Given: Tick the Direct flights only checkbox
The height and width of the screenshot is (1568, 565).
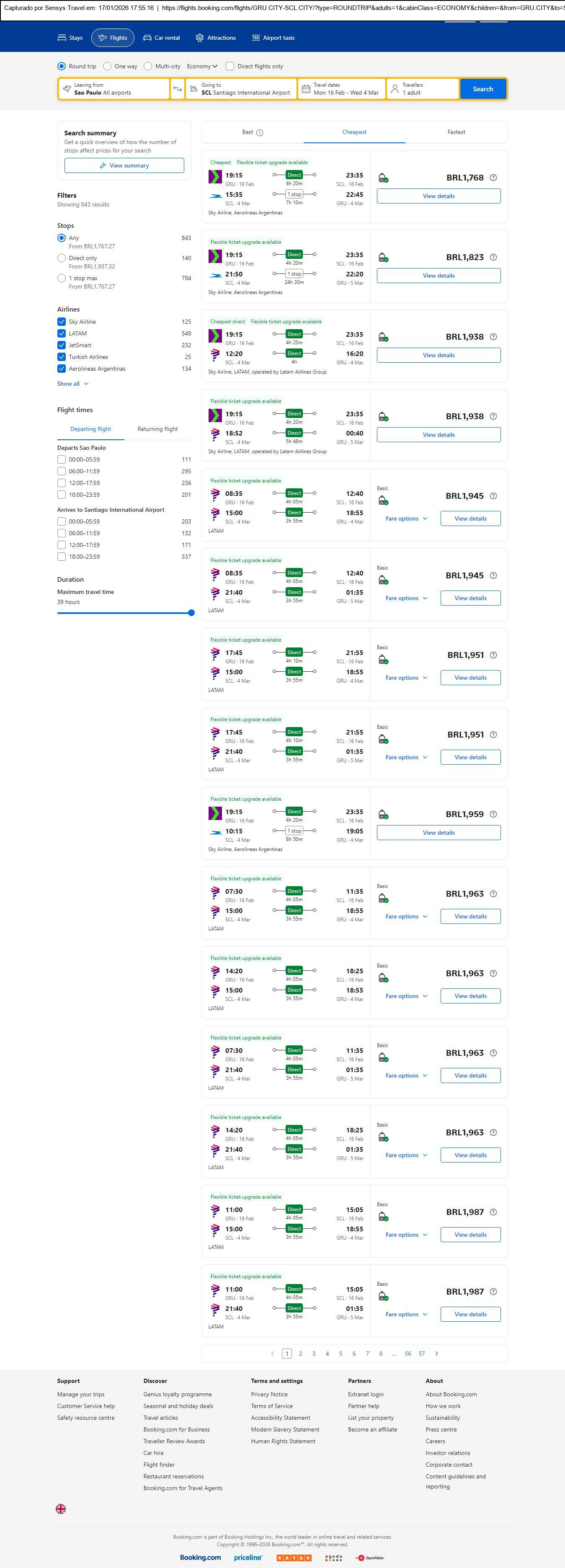Looking at the screenshot, I should click(230, 66).
